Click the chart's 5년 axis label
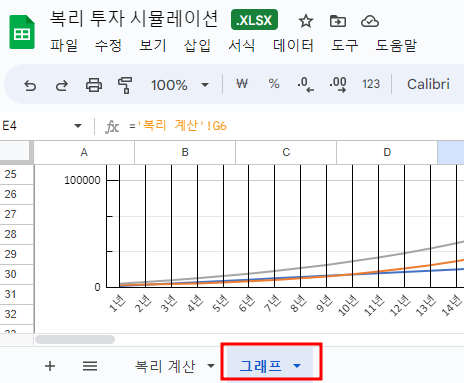 221,303
